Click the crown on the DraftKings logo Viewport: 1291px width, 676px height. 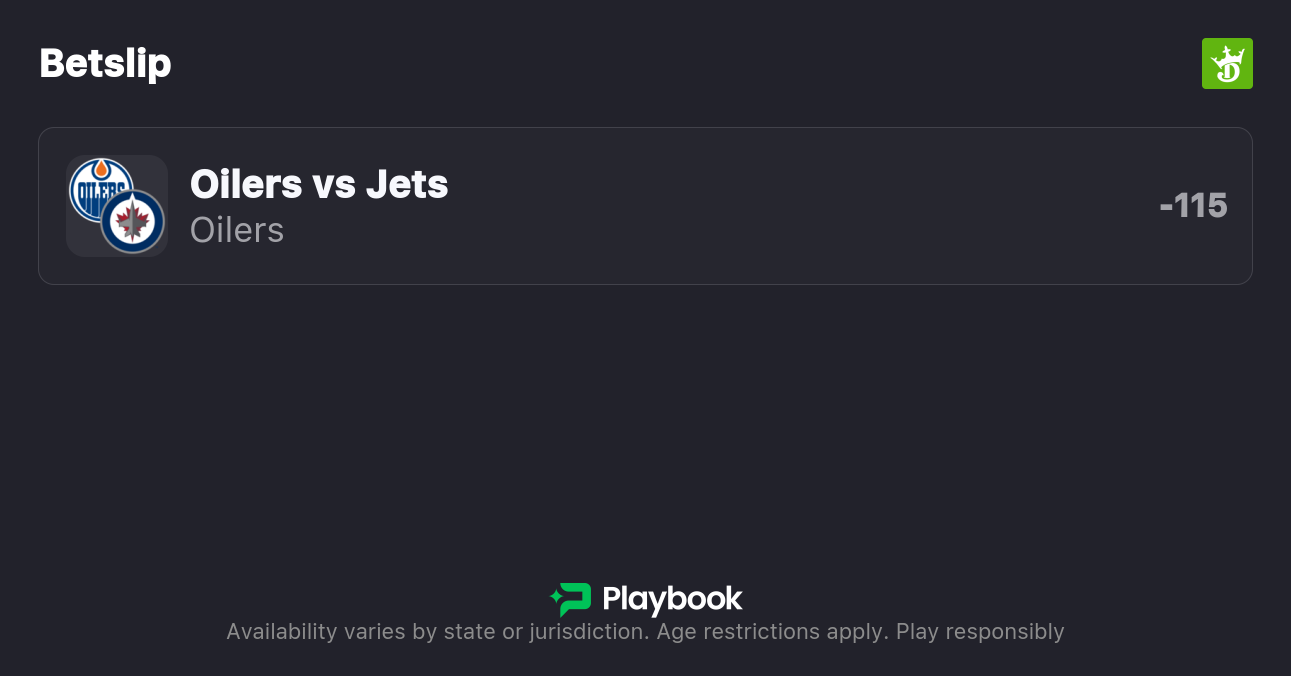click(1230, 54)
